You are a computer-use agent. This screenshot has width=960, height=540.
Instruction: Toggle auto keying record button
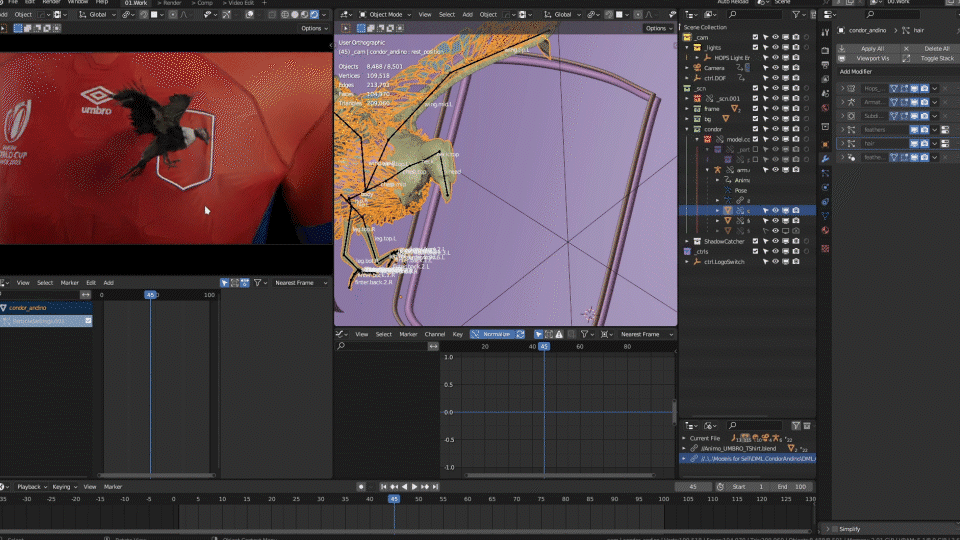pos(361,487)
